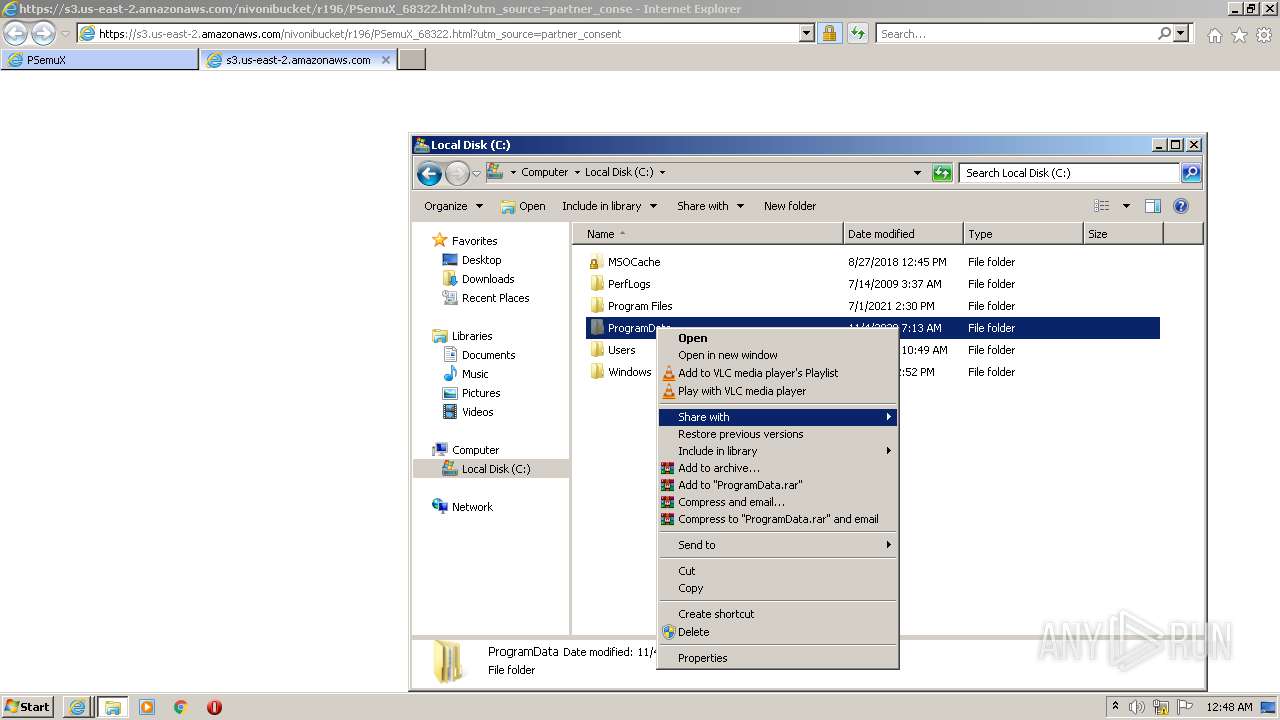
Task: Launch media player from taskbar
Action: pyautogui.click(x=147, y=707)
